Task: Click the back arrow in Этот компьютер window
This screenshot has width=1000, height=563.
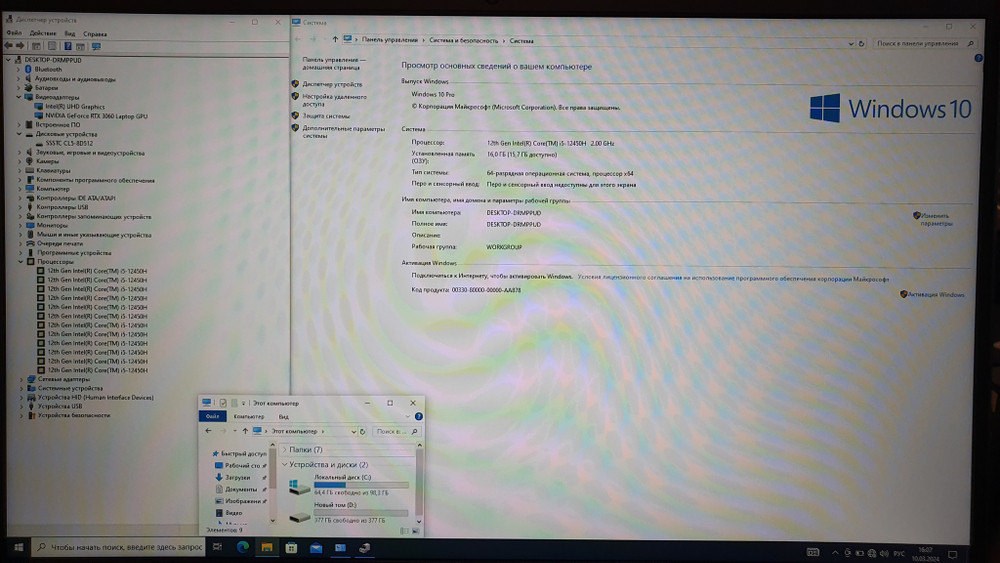Action: pos(209,431)
